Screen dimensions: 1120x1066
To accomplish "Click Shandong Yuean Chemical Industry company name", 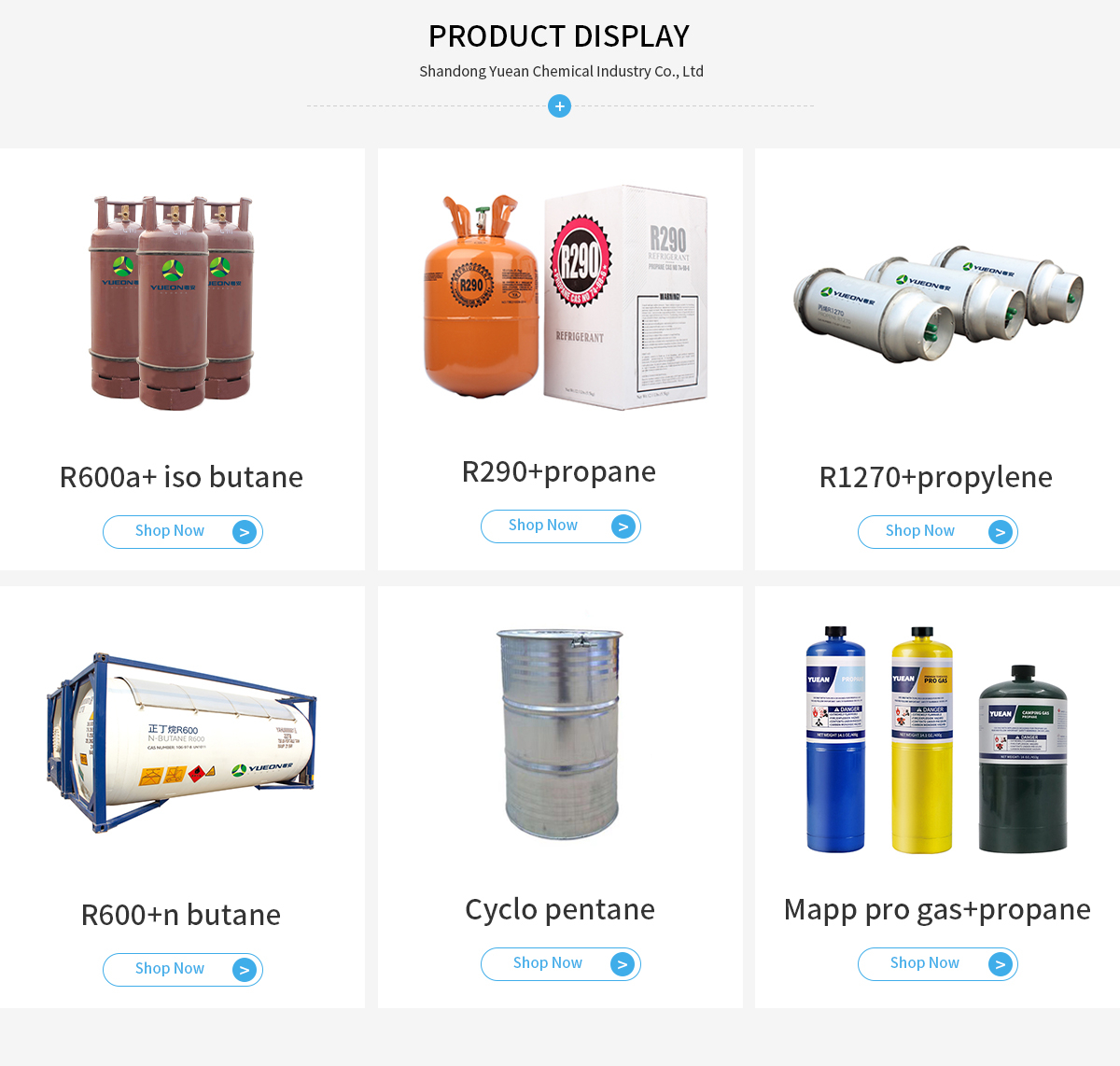I will (x=561, y=71).
